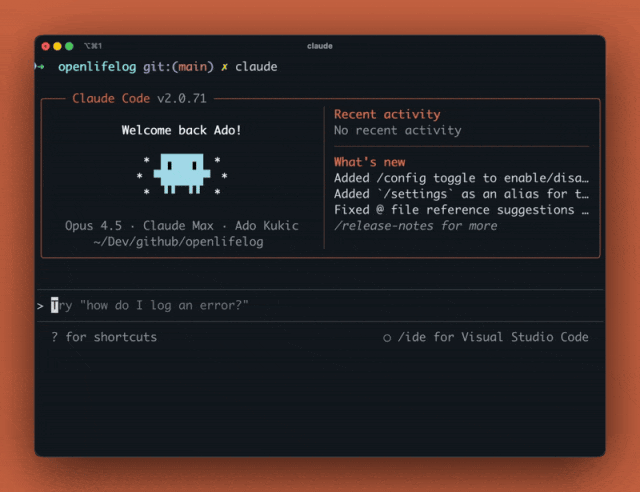Viewport: 640px width, 492px height.
Task: Click the "Added `/settings` as an alias" line
Action: click(461, 194)
